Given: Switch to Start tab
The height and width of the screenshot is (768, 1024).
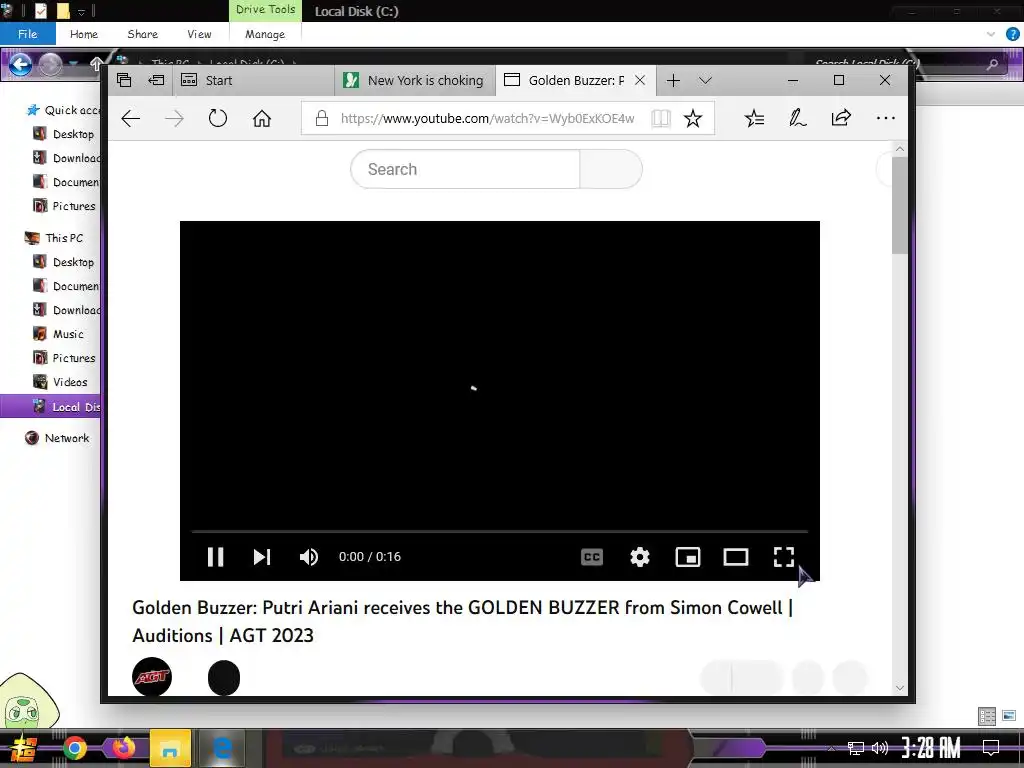Looking at the screenshot, I should 254,80.
